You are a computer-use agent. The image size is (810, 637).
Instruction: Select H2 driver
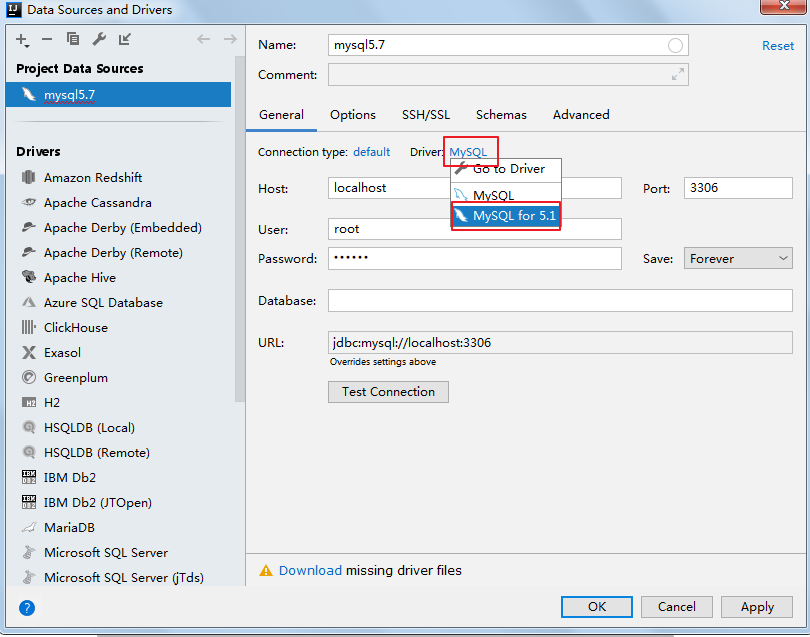click(x=51, y=402)
